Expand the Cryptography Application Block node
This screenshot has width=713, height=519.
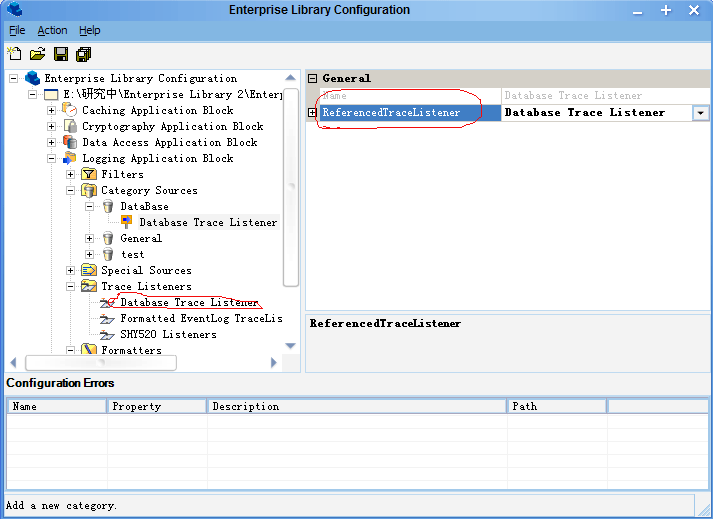(51, 126)
